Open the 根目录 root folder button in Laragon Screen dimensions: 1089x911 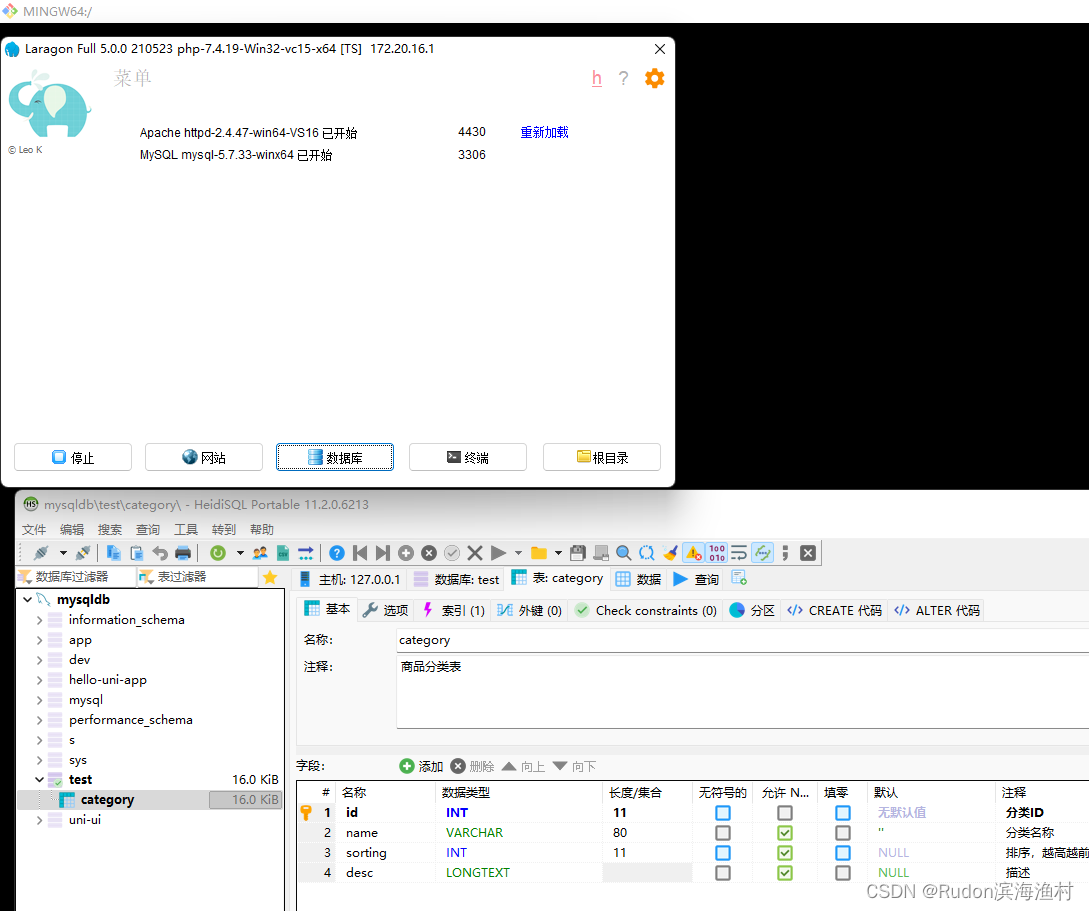[601, 457]
